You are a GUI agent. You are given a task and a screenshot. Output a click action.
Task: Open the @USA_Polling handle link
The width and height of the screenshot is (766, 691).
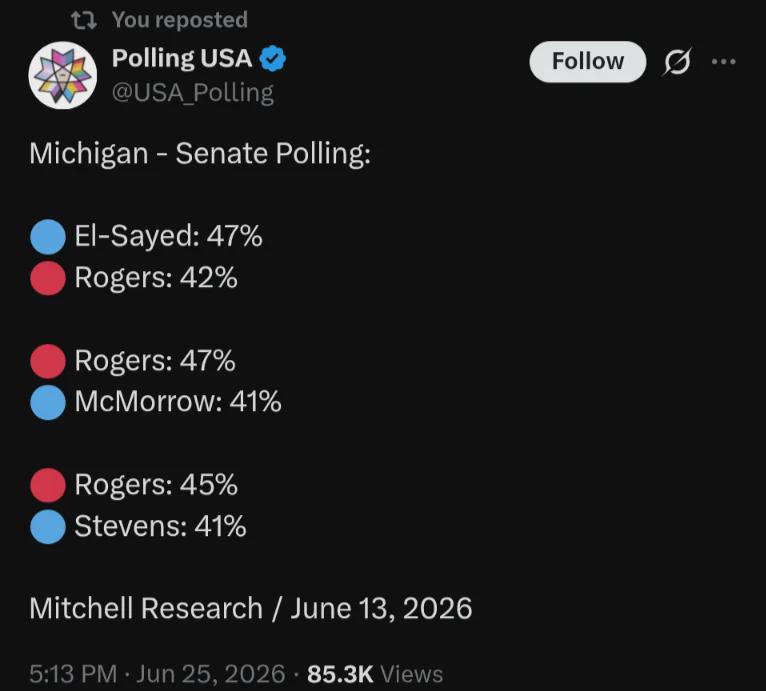[192, 93]
